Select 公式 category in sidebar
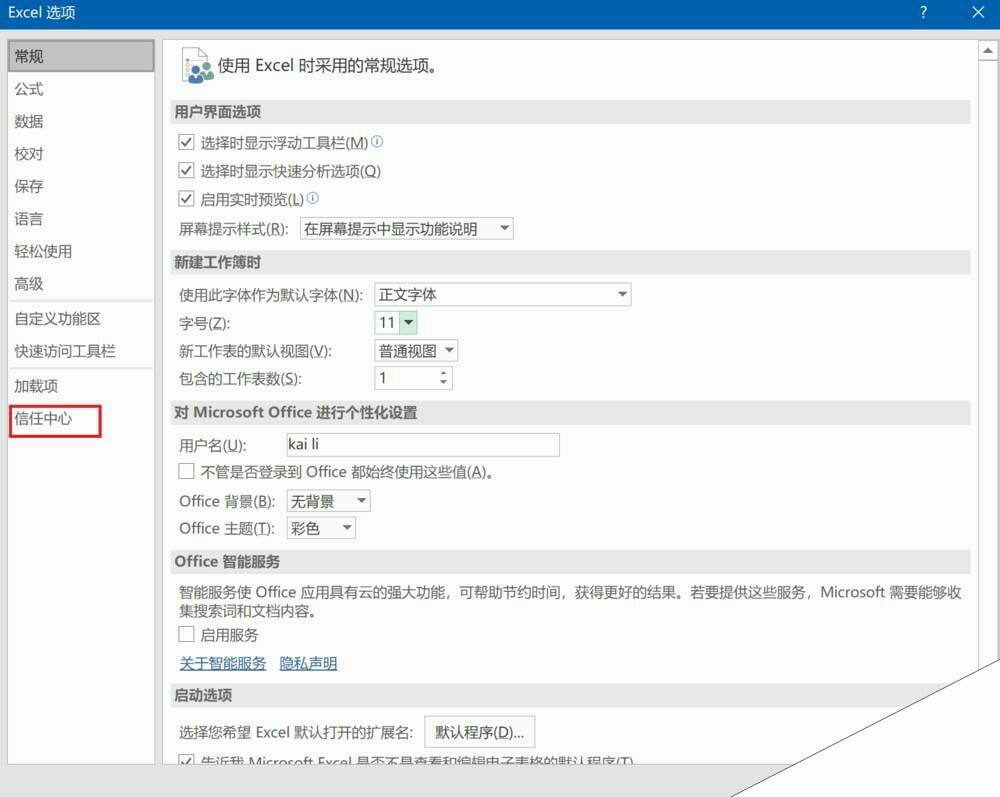The height and width of the screenshot is (797, 1000). click(x=81, y=89)
